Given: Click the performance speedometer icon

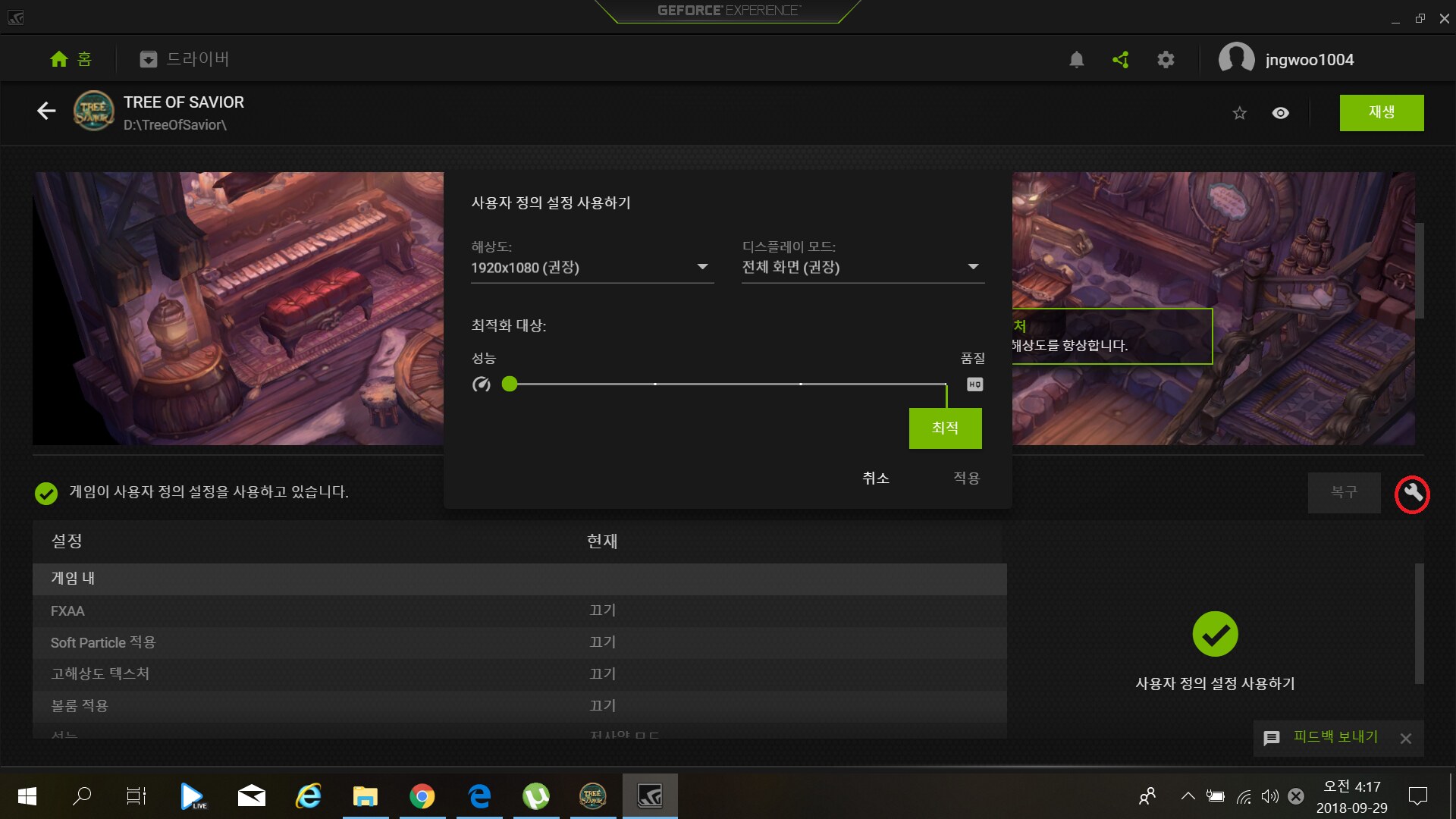Looking at the screenshot, I should click(x=481, y=384).
